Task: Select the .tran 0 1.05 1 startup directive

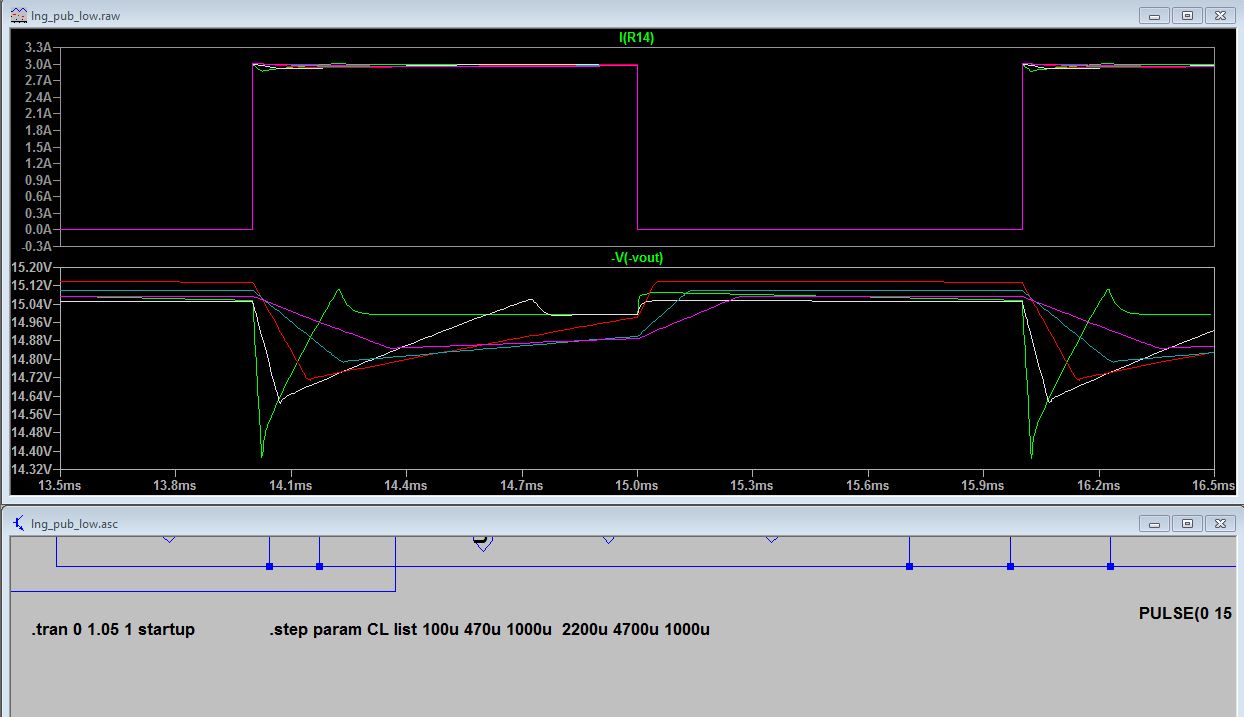Action: point(113,630)
